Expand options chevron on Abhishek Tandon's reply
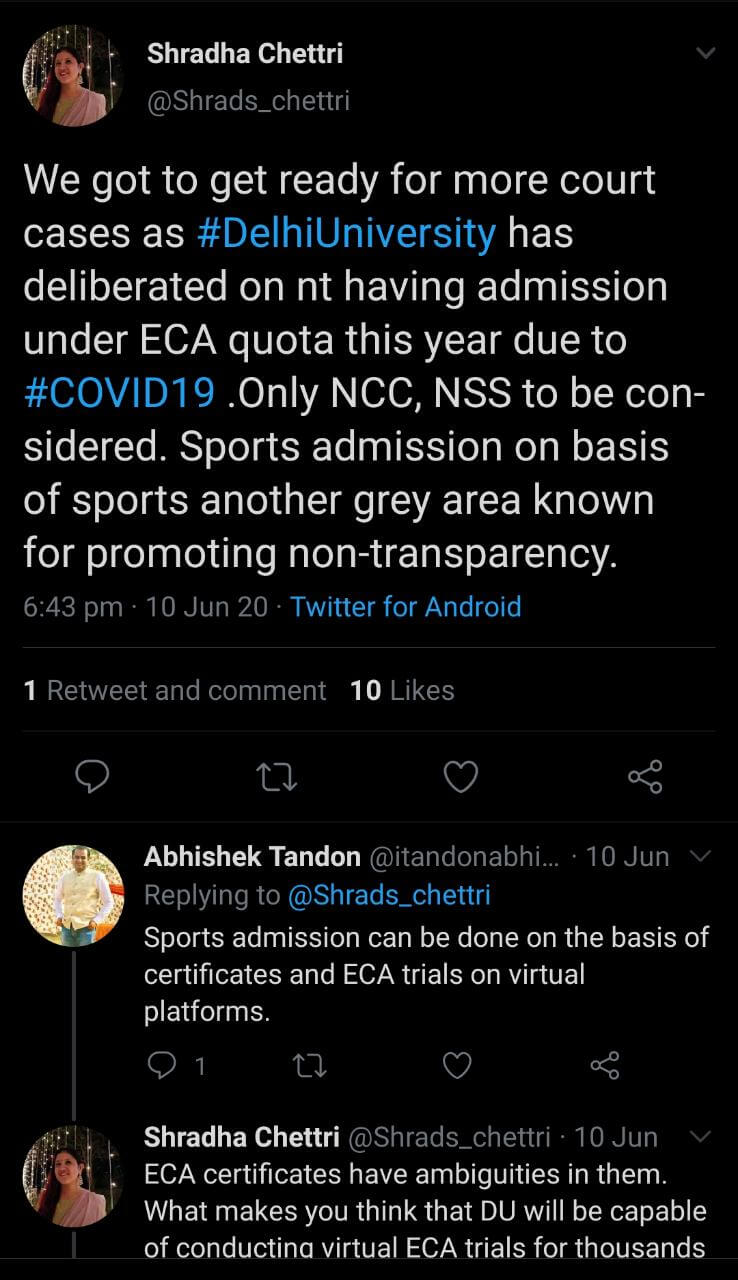Image resolution: width=738 pixels, height=1280 pixels. click(x=701, y=856)
